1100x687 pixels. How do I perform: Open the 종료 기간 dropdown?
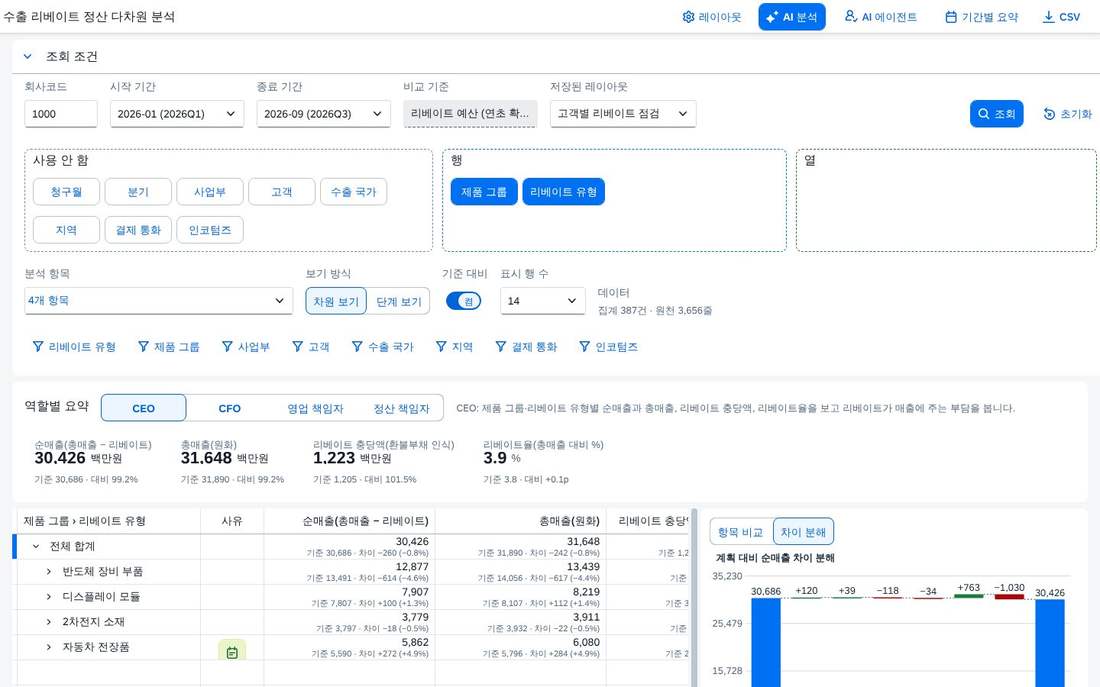[323, 114]
